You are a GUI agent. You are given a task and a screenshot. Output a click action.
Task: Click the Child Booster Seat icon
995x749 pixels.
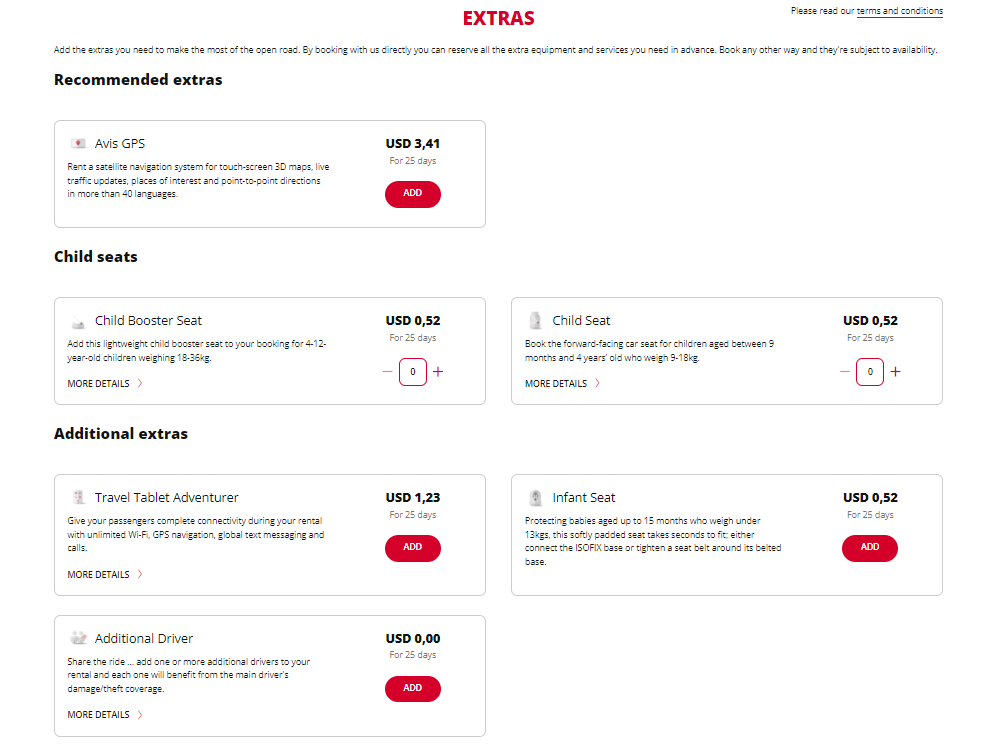78,322
